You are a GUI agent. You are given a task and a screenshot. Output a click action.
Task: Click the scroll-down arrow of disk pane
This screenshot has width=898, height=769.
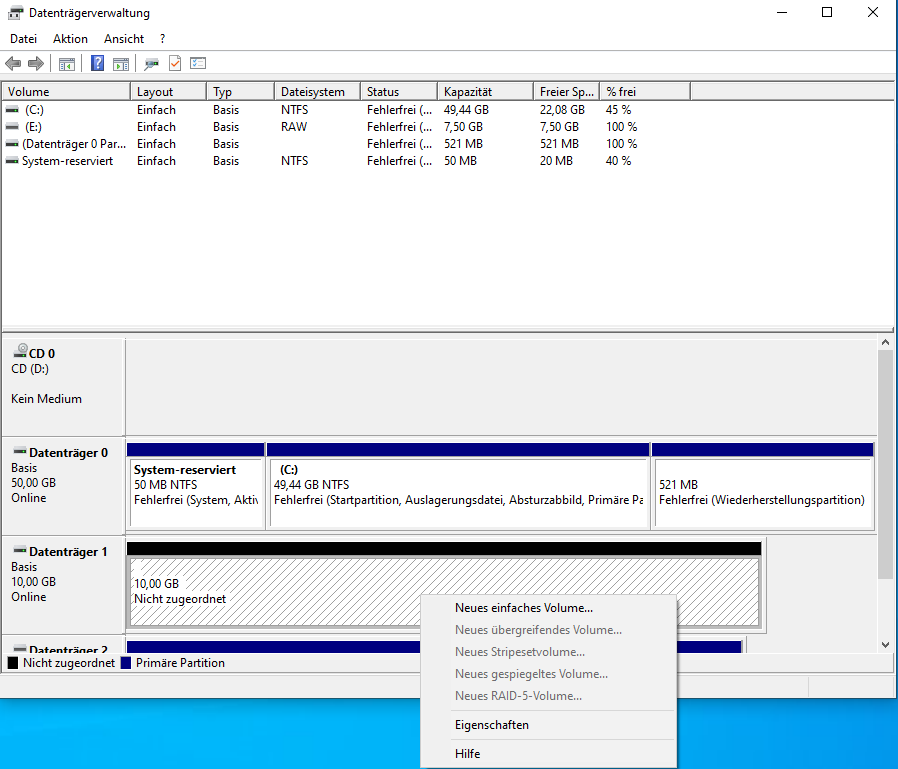tap(884, 645)
